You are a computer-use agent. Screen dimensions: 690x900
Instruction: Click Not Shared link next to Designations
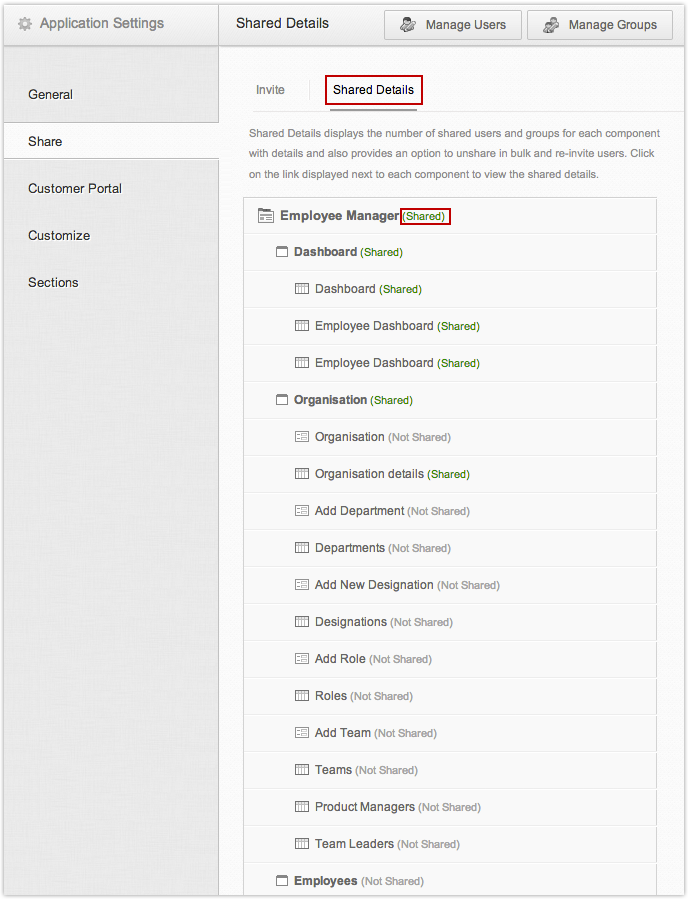coord(421,622)
